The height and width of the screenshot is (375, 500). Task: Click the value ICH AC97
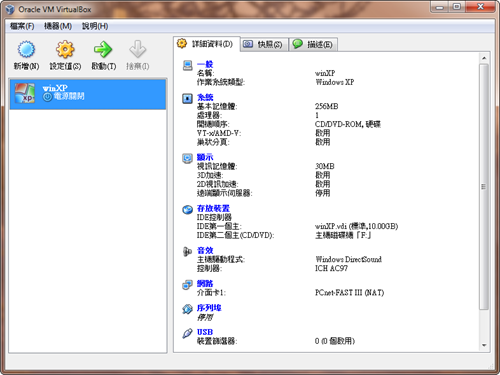pyautogui.click(x=331, y=268)
